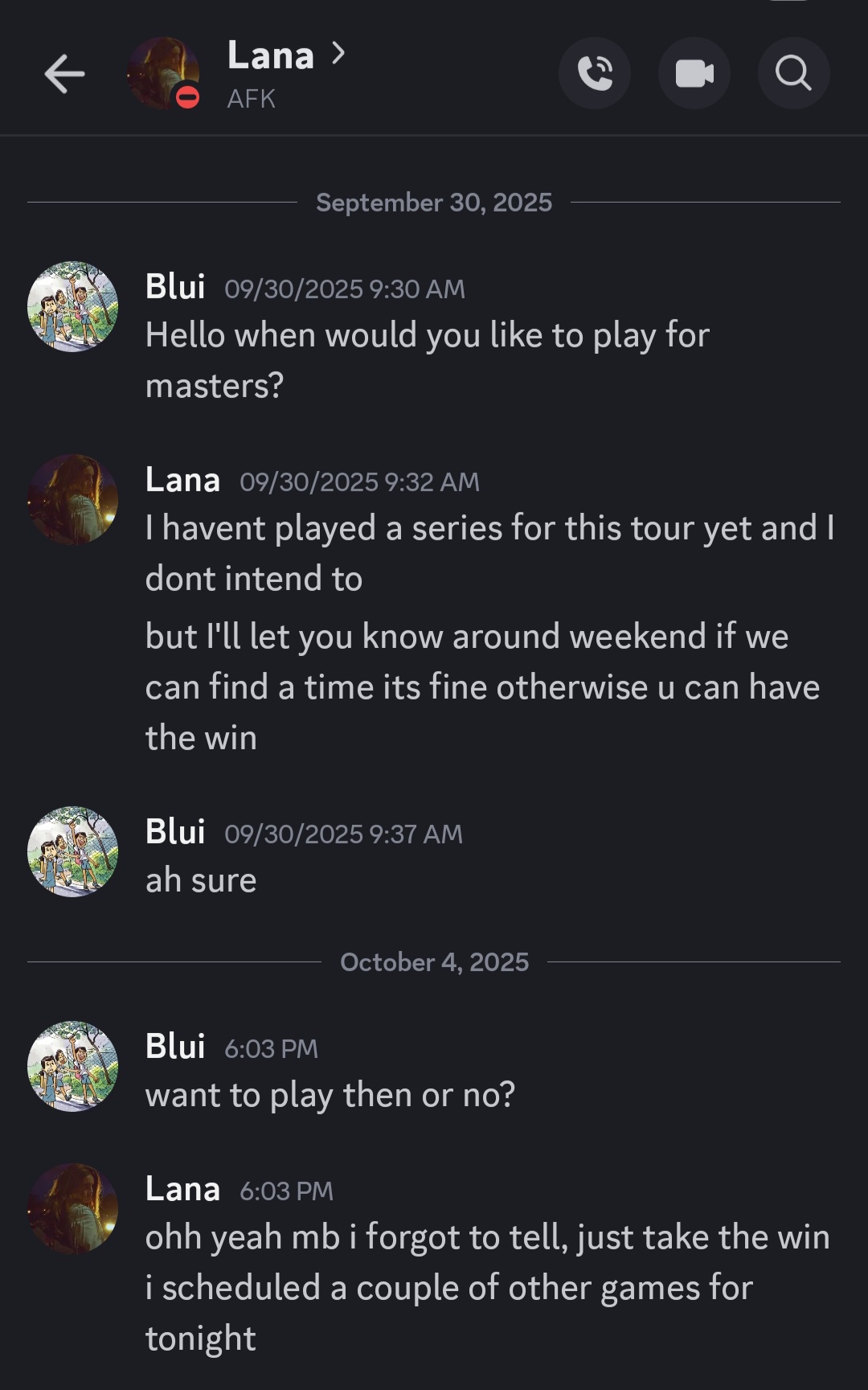Viewport: 868px width, 1390px height.
Task: Go back using the left arrow
Action: [64, 75]
